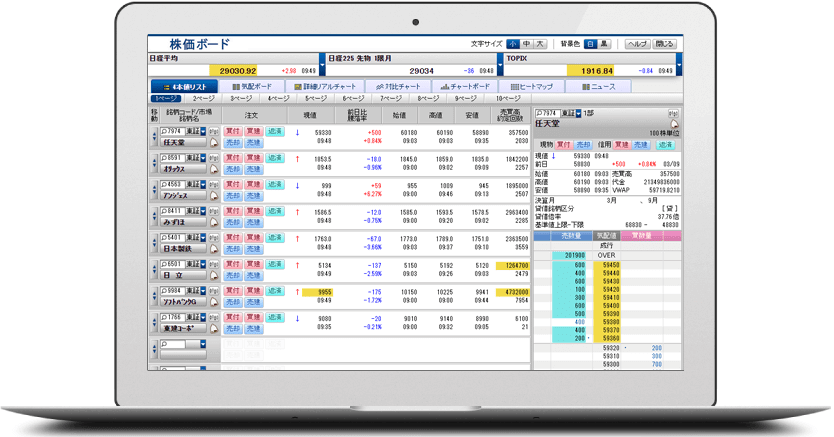Click stock code field in detail panel
The height and width of the screenshot is (437, 834).
click(x=548, y=114)
